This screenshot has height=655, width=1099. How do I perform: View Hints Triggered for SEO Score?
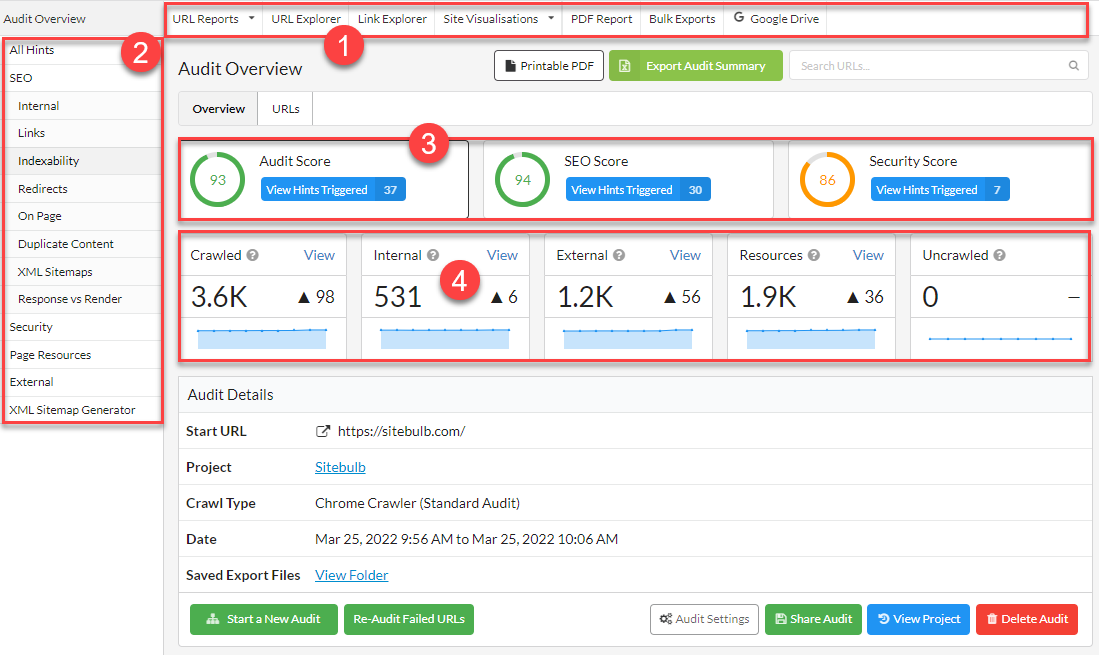pyautogui.click(x=638, y=190)
